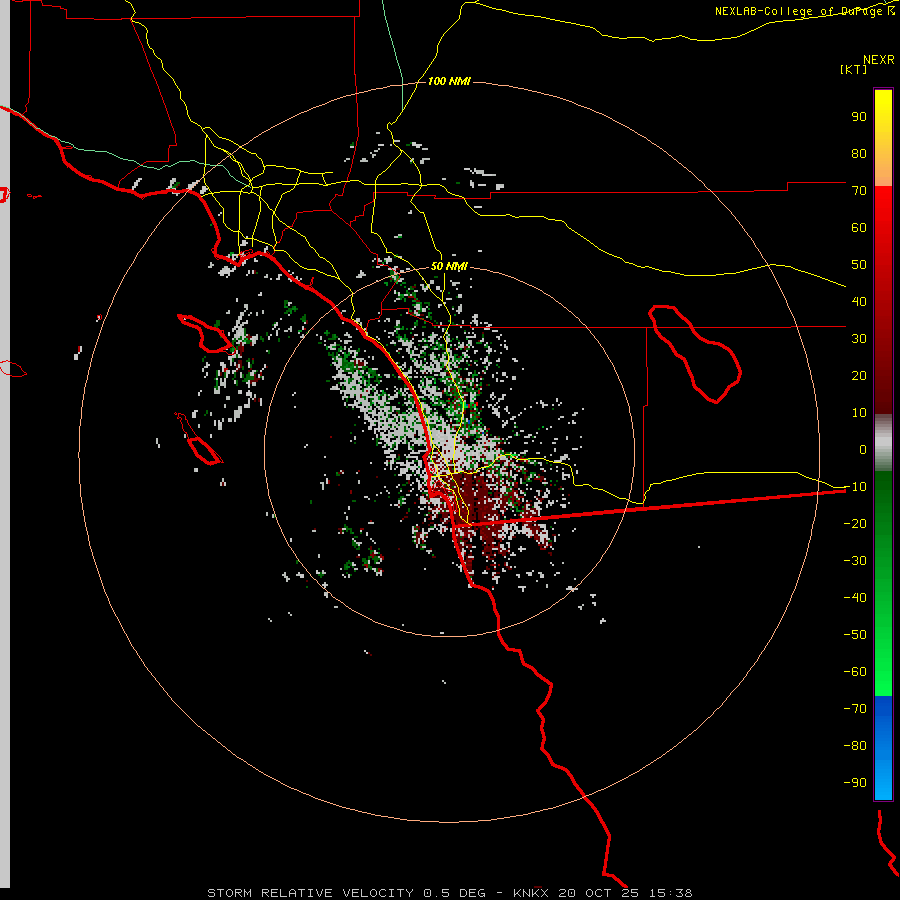This screenshot has height=900, width=900.
Task: Pick the yellow segment atop the color bar
Action: (x=883, y=112)
